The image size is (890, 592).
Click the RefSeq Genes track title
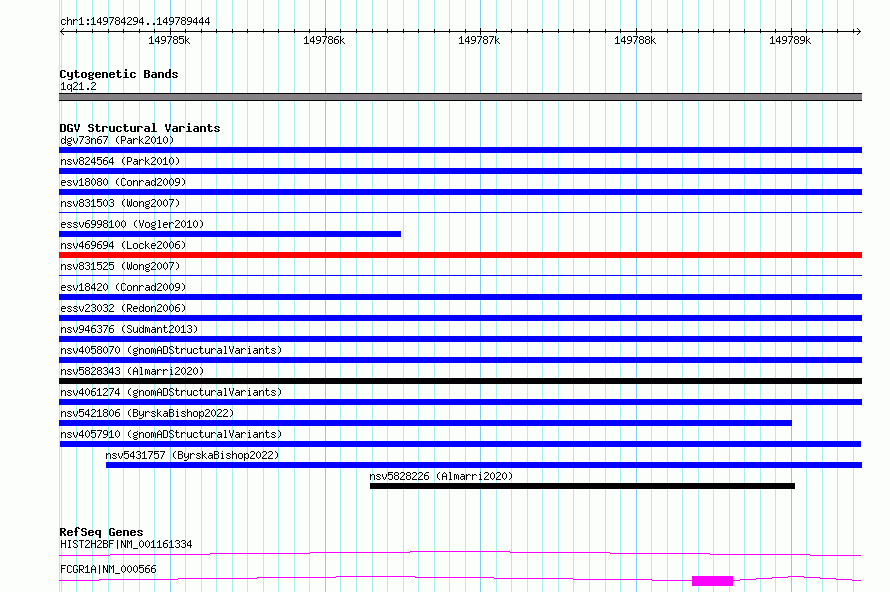tap(101, 532)
